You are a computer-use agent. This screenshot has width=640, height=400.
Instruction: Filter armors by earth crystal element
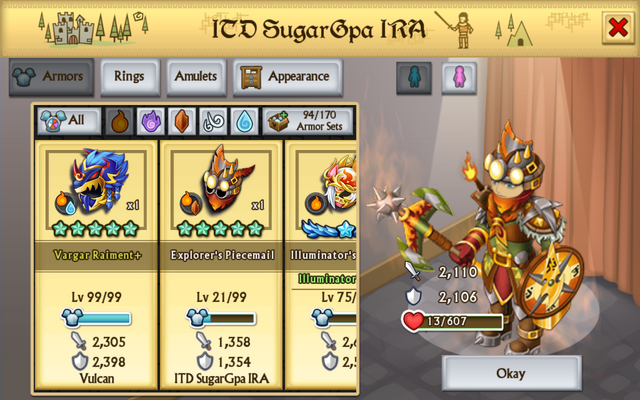(182, 121)
